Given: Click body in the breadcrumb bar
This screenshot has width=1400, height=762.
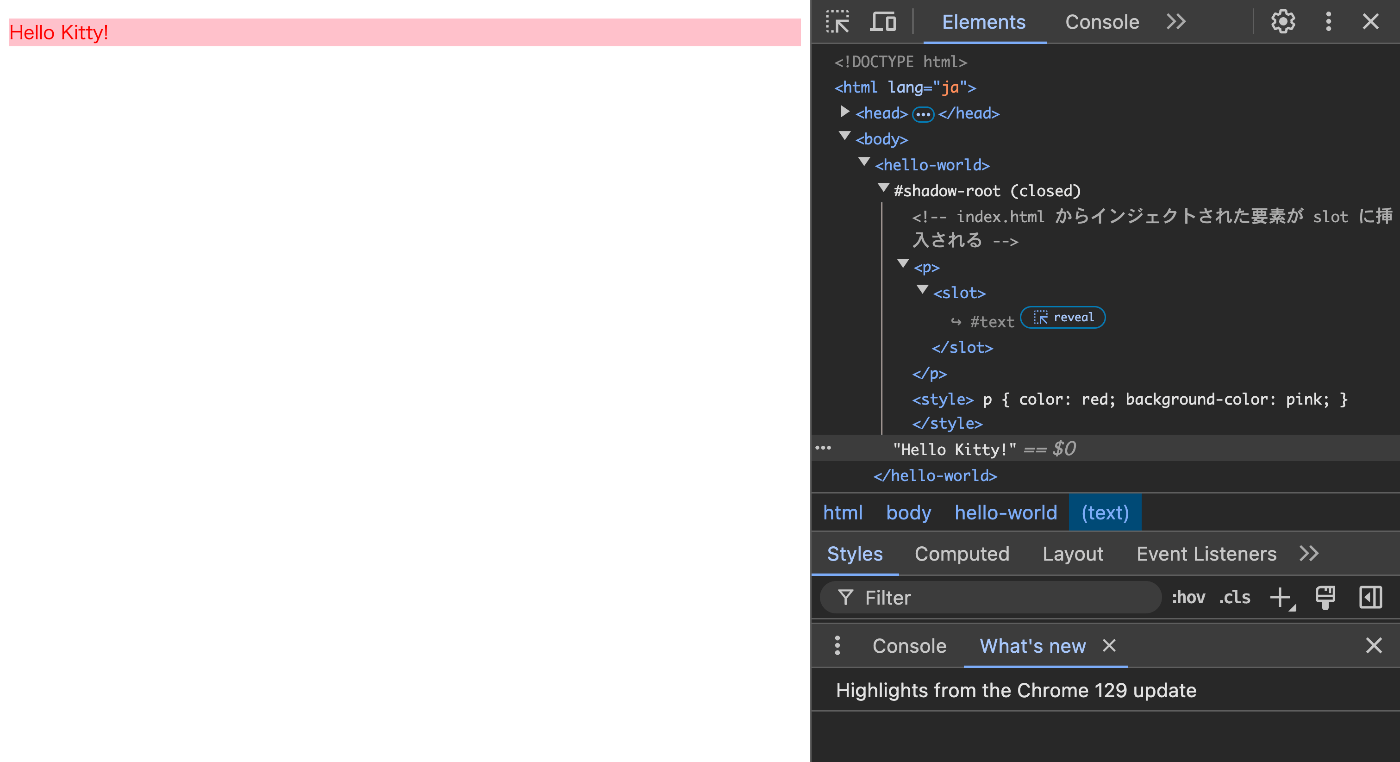Looking at the screenshot, I should [x=909, y=512].
